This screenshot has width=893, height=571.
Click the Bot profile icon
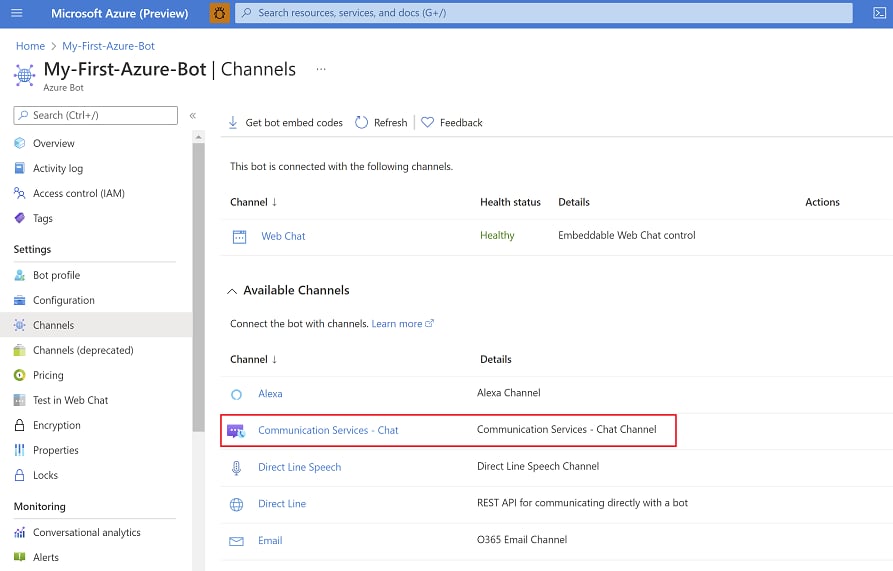(19, 275)
